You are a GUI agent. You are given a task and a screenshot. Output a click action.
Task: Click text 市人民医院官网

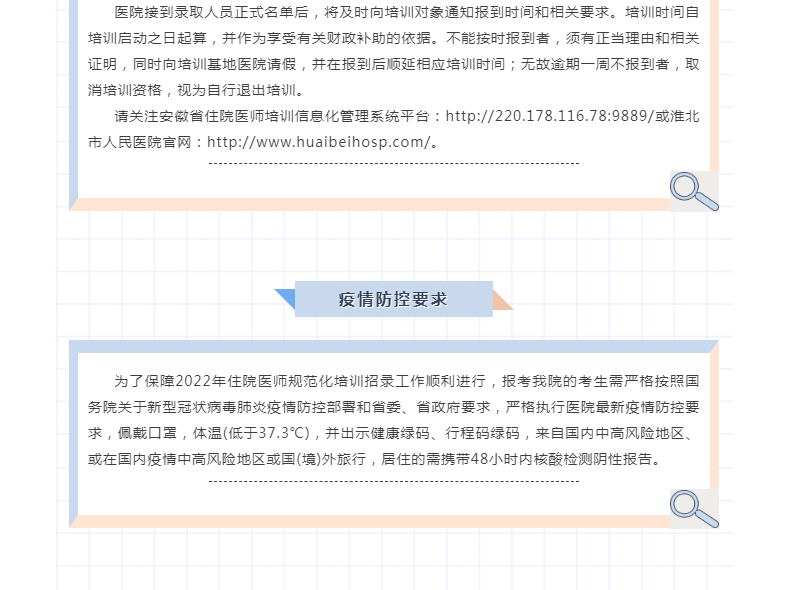(x=140, y=142)
